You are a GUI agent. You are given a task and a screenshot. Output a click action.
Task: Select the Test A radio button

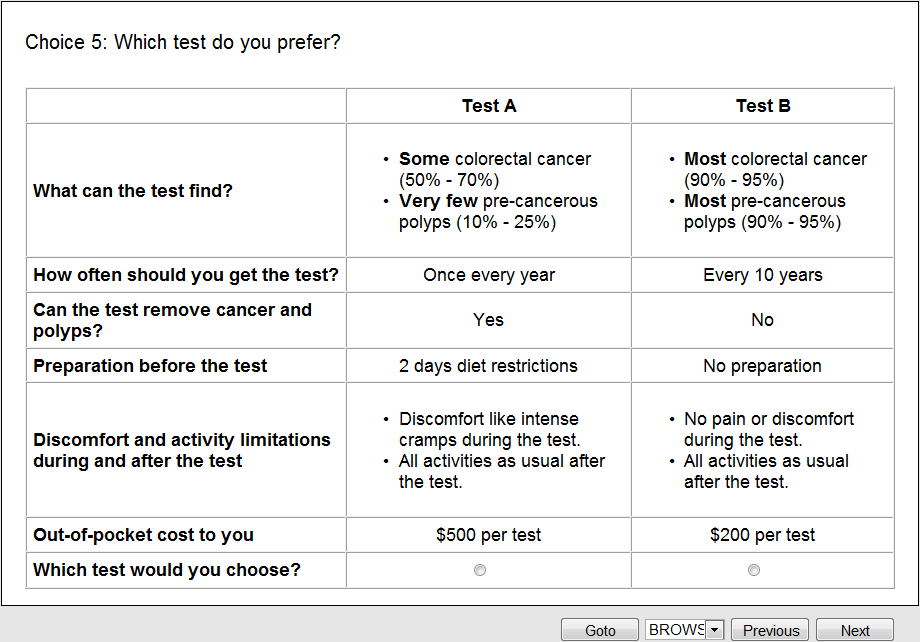[480, 570]
